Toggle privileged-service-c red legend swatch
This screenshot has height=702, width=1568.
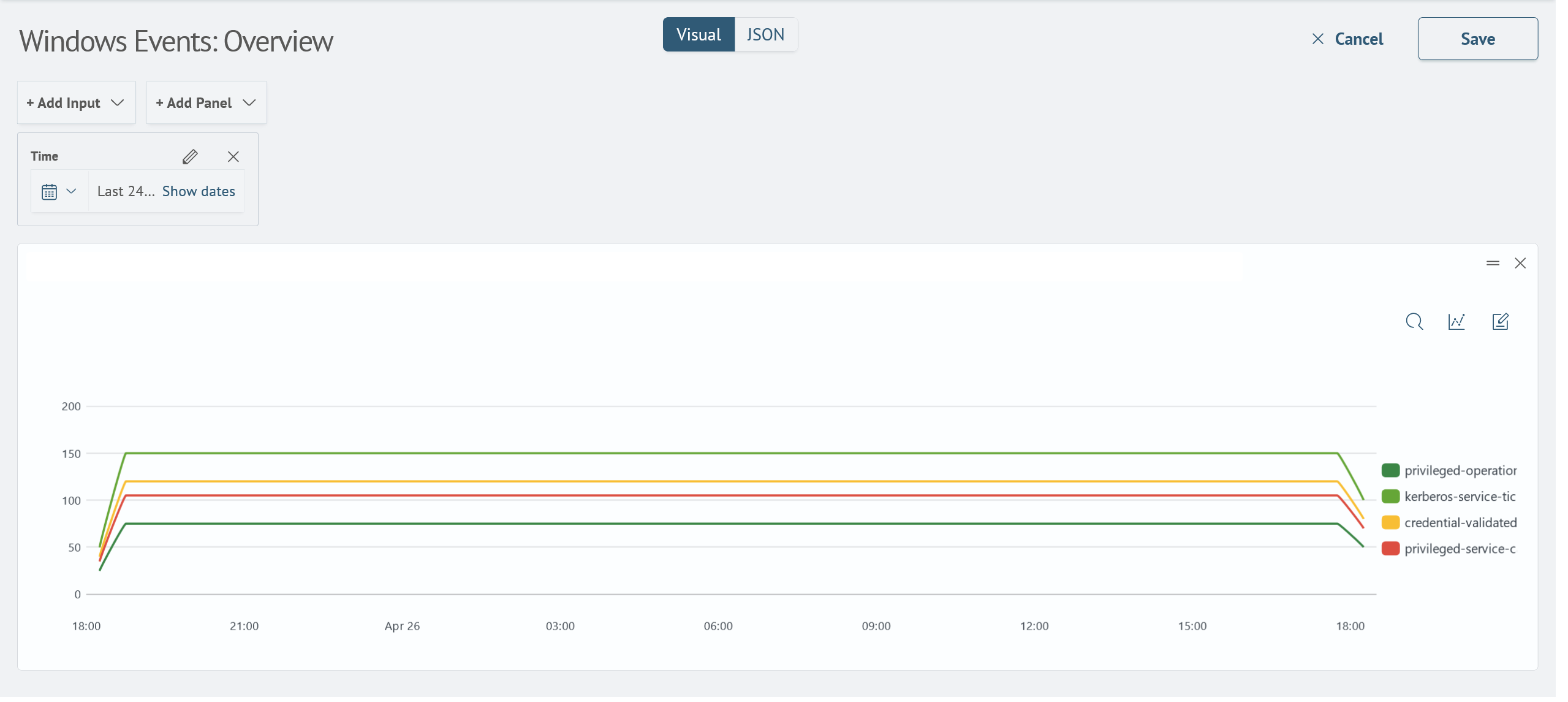pos(1391,549)
